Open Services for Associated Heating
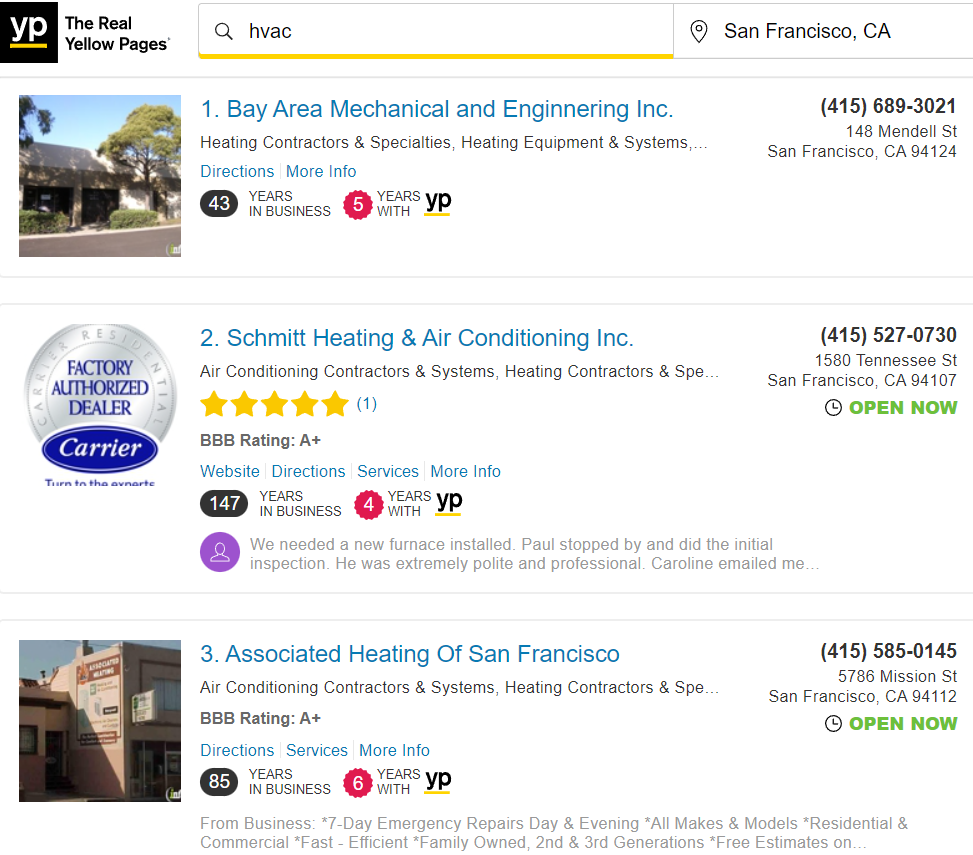 (316, 750)
